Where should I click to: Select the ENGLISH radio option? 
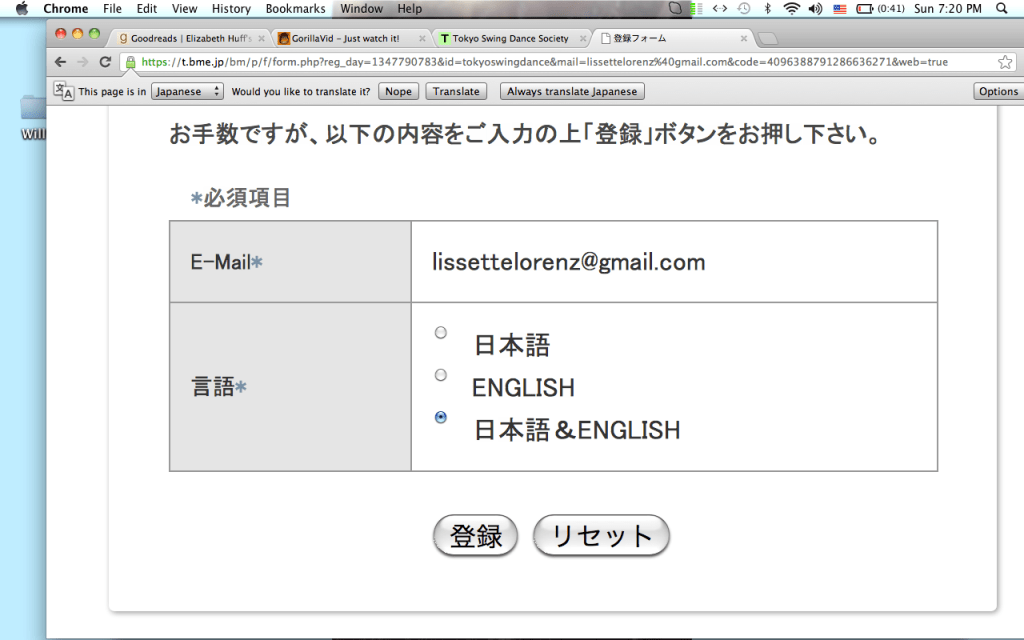(441, 374)
